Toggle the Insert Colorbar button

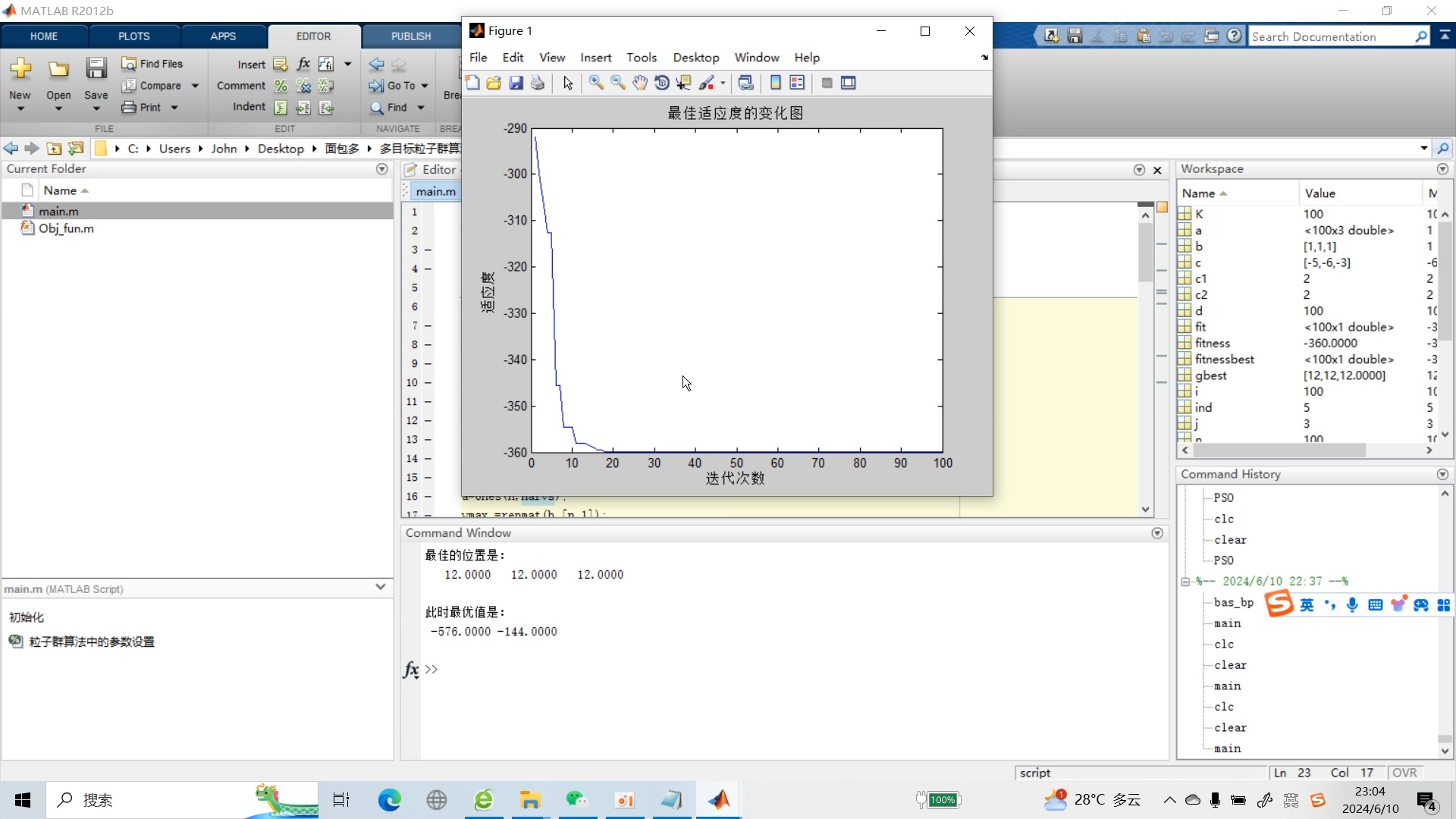click(775, 83)
